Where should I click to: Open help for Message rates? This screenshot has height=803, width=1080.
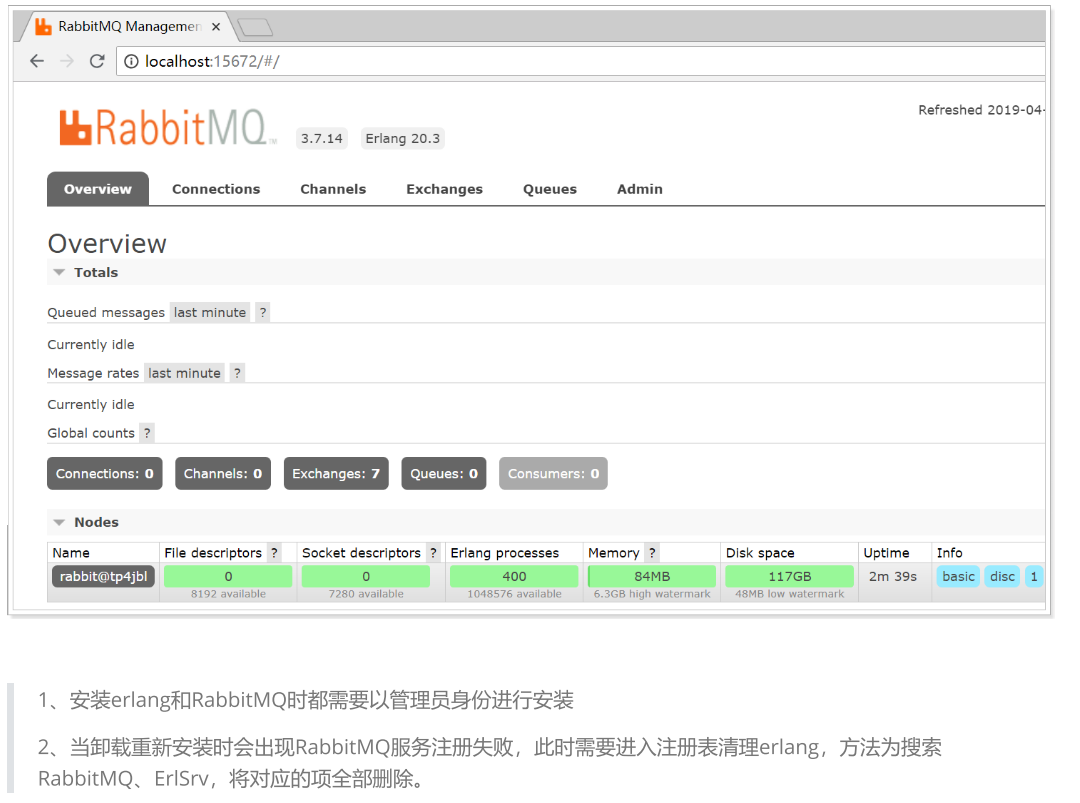coord(237,373)
